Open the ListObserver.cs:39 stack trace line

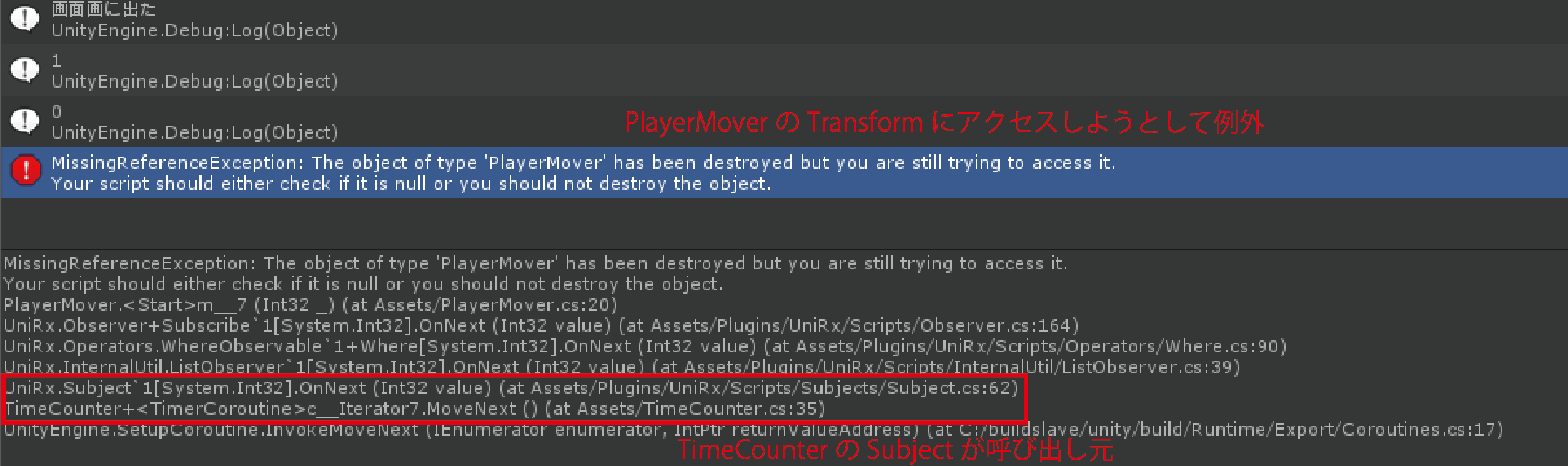coord(622,367)
